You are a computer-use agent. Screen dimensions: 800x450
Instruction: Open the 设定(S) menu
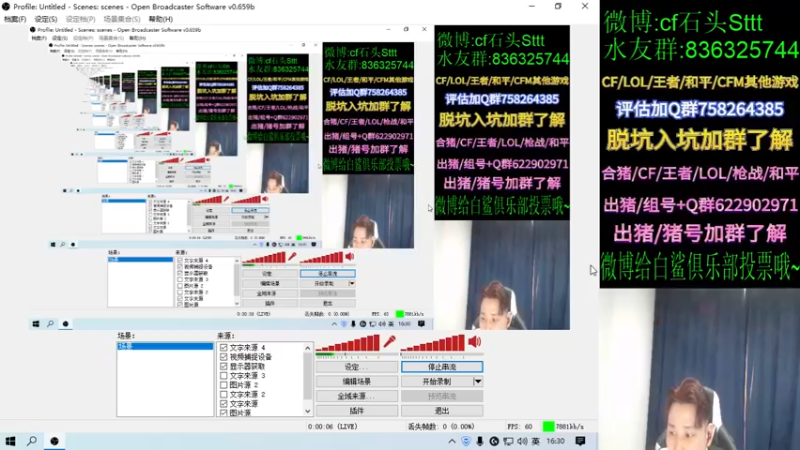(x=46, y=19)
